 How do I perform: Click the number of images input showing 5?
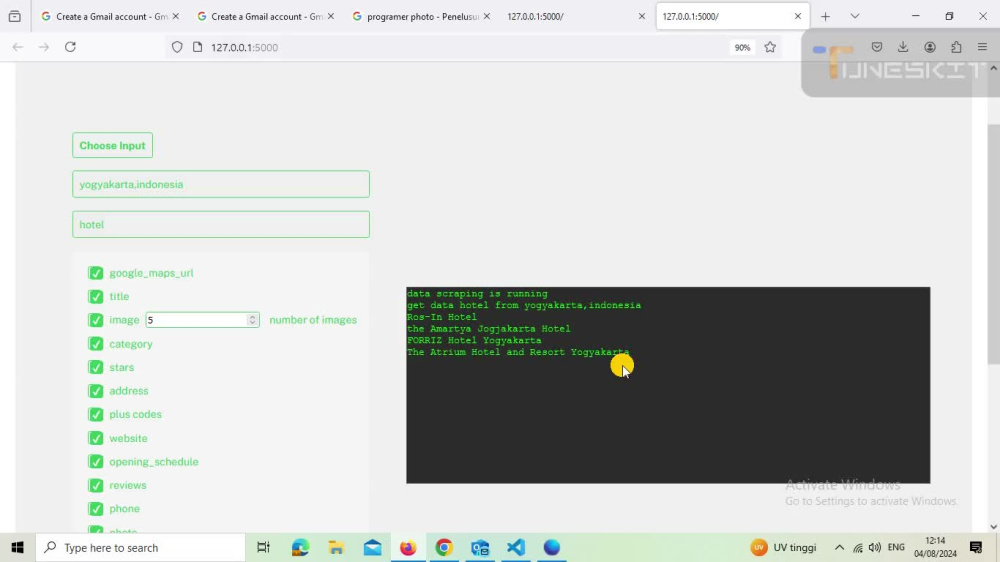point(202,320)
